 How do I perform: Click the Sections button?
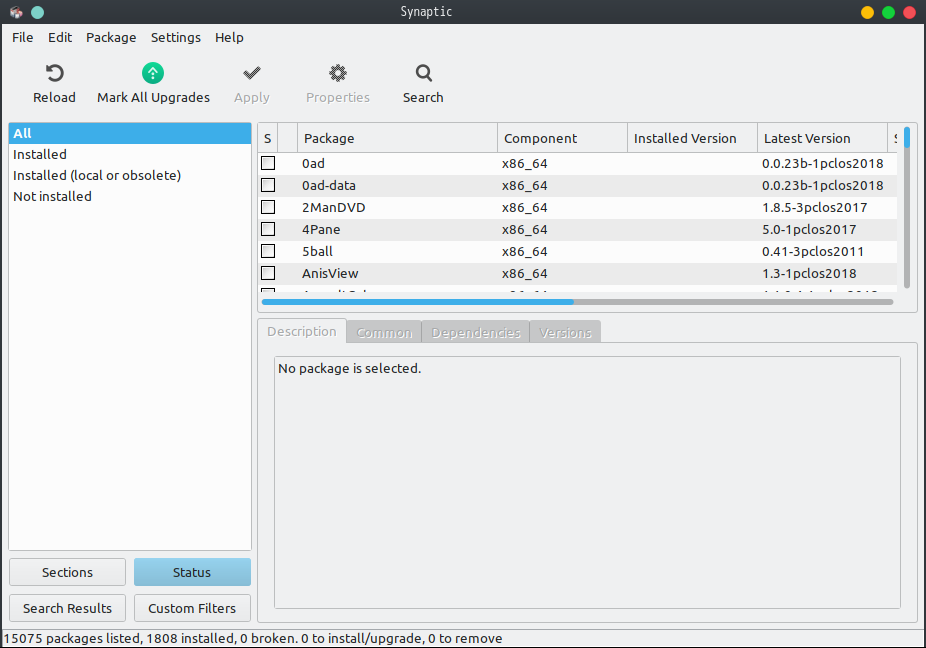[67, 572]
